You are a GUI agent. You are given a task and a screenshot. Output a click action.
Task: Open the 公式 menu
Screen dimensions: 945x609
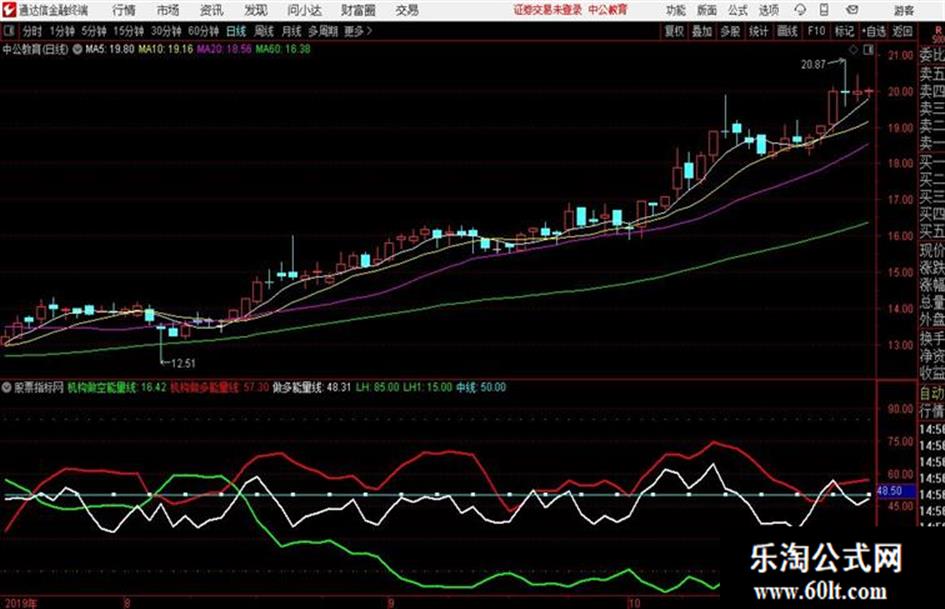738,10
